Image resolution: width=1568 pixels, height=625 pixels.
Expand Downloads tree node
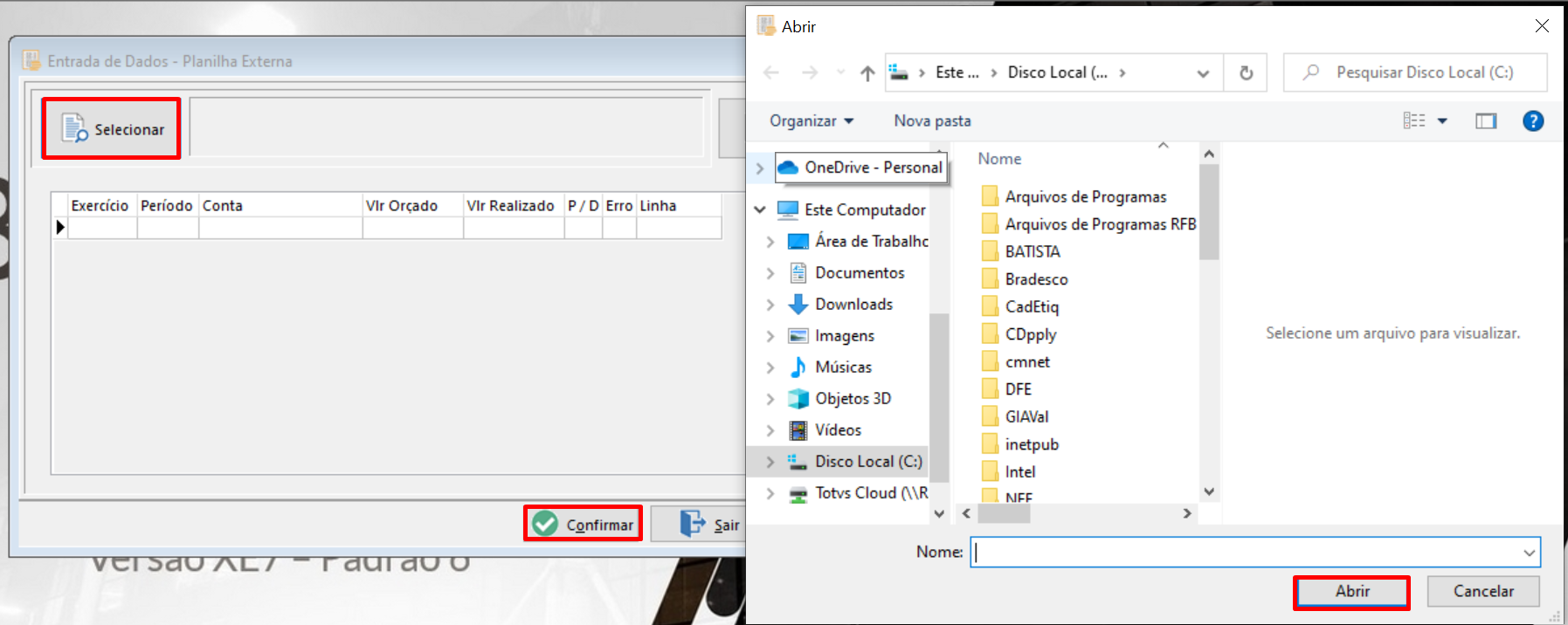770,305
